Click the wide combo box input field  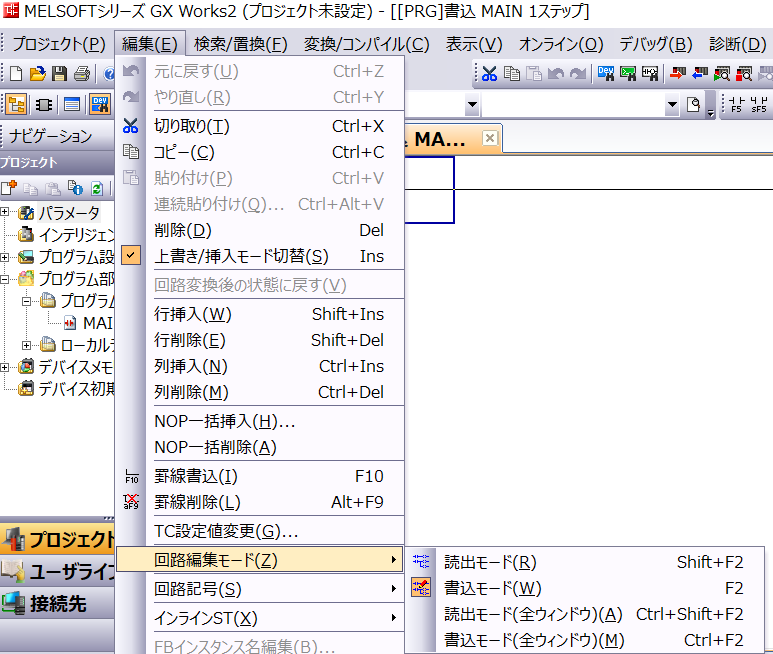pos(573,104)
